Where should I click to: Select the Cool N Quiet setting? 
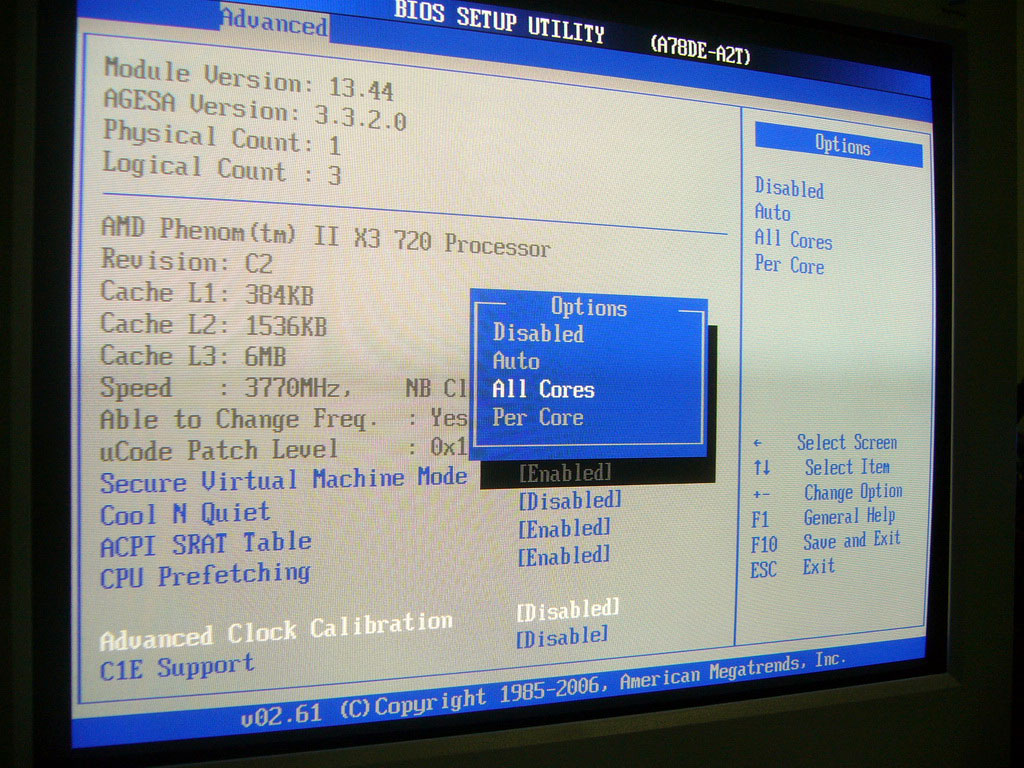[x=185, y=513]
